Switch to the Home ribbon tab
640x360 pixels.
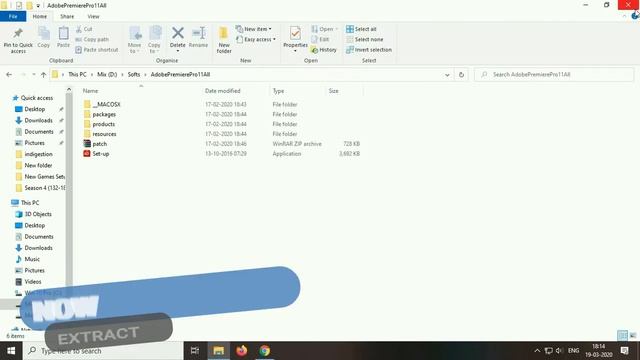tap(40, 16)
